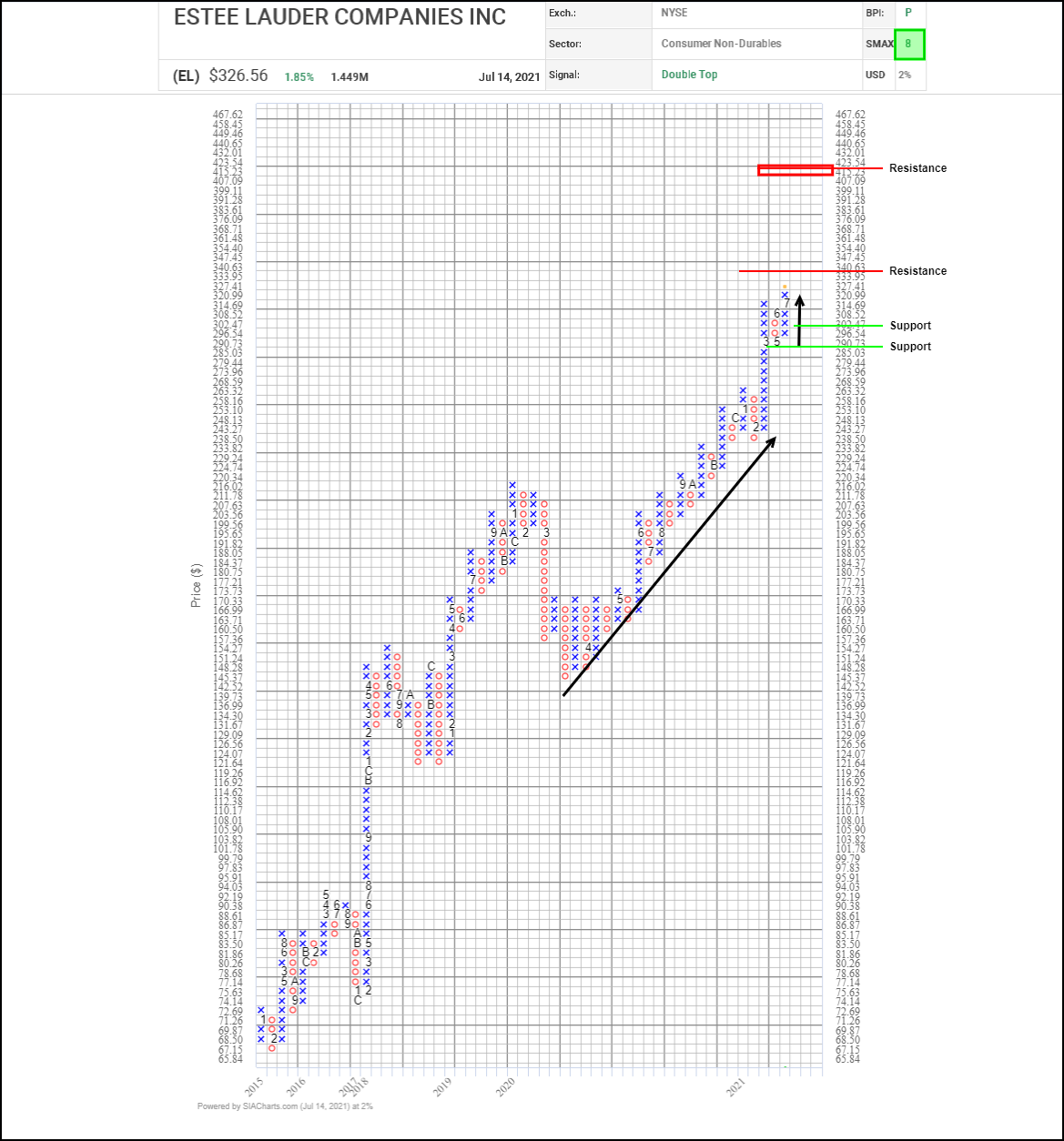Click the green SMAX score box showing 8

(908, 44)
